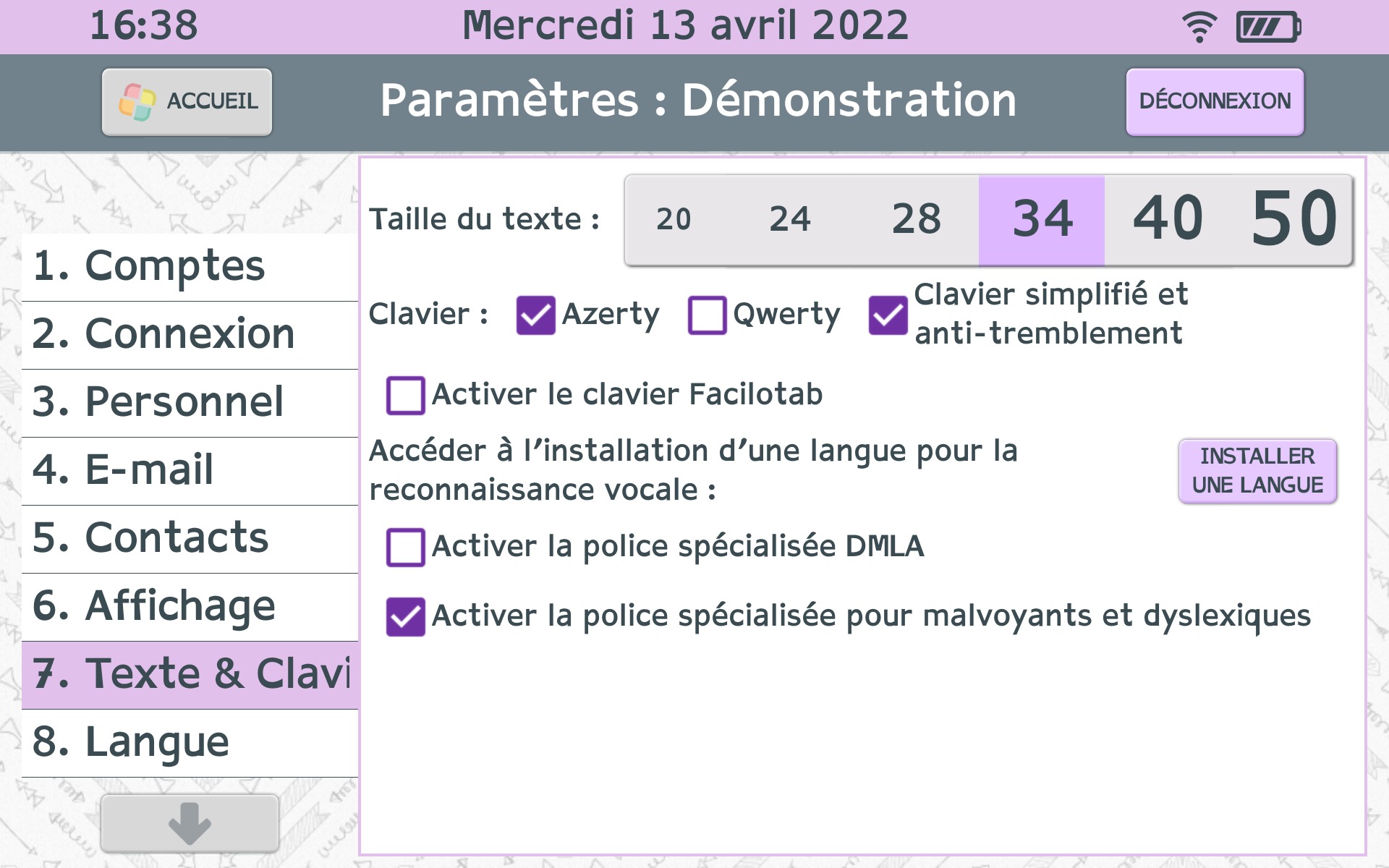1389x868 pixels.
Task: Tap the battery indicator icon
Action: click(x=1269, y=27)
